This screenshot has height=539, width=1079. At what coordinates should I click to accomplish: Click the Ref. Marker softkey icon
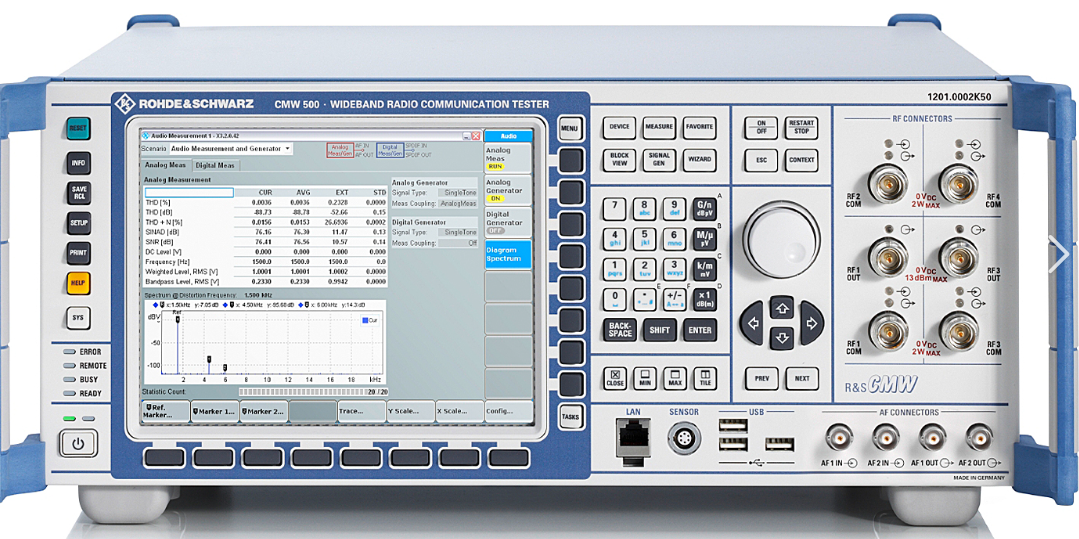147,407
